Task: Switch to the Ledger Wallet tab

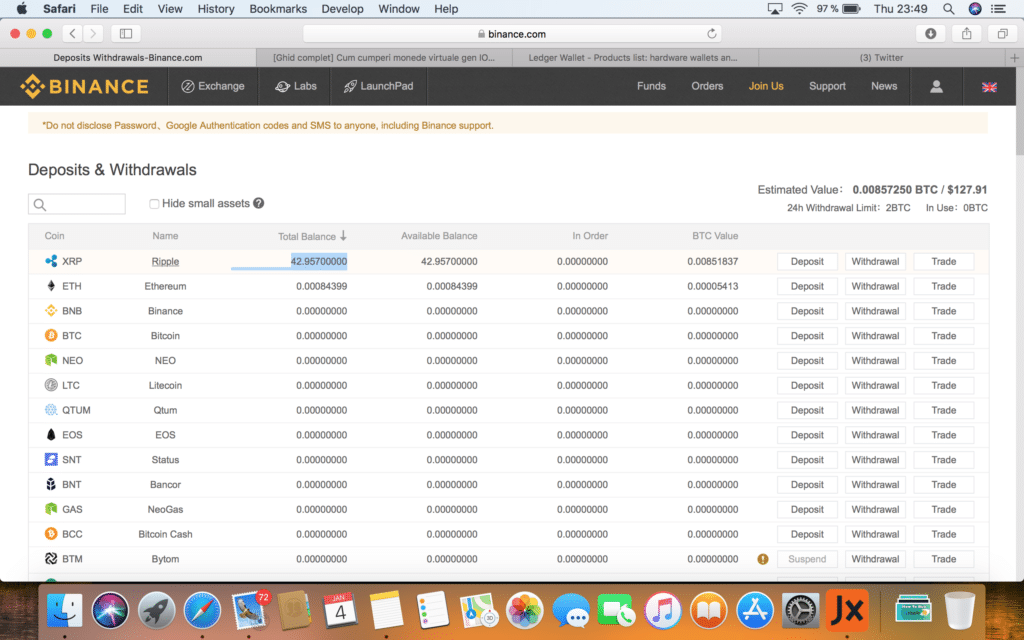Action: pyautogui.click(x=633, y=57)
